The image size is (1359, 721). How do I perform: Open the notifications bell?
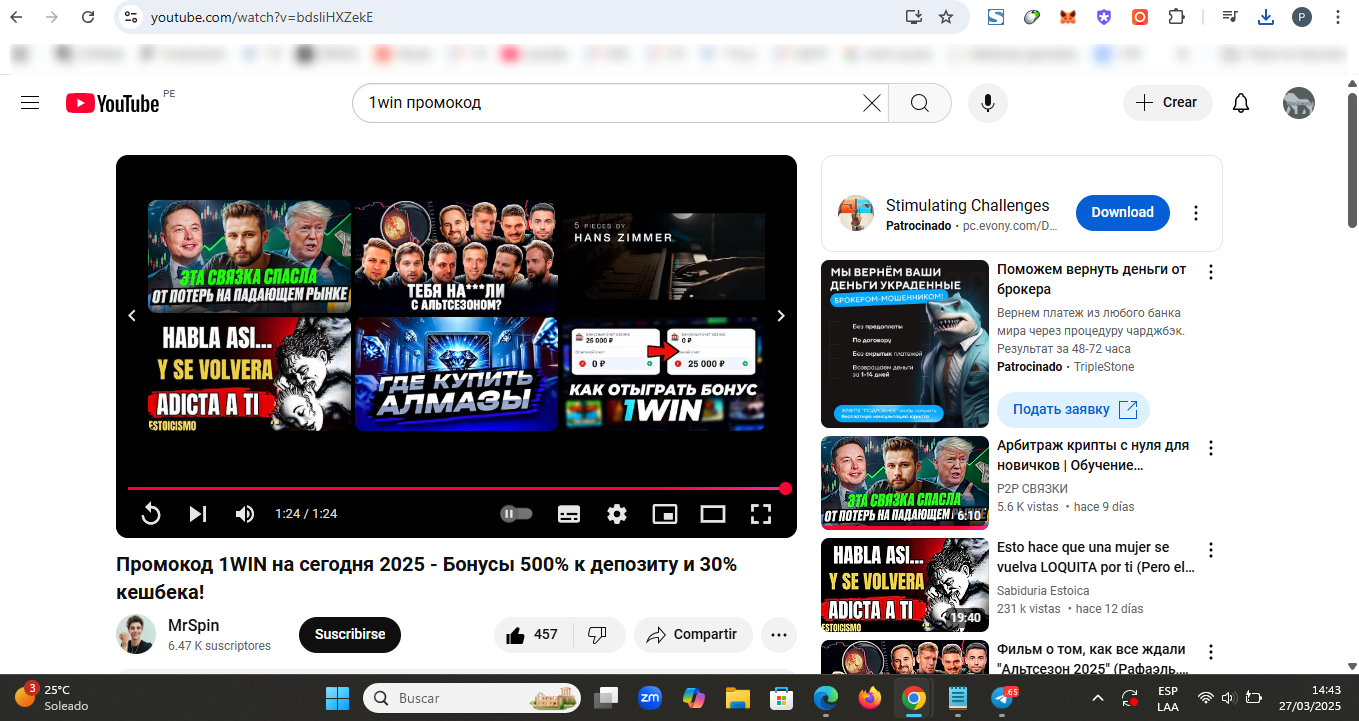(x=1241, y=102)
